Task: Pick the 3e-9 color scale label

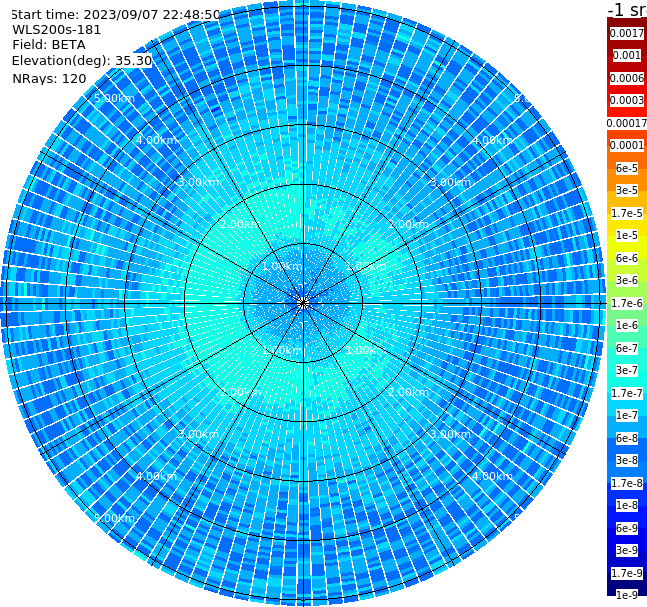Action: pyautogui.click(x=627, y=550)
